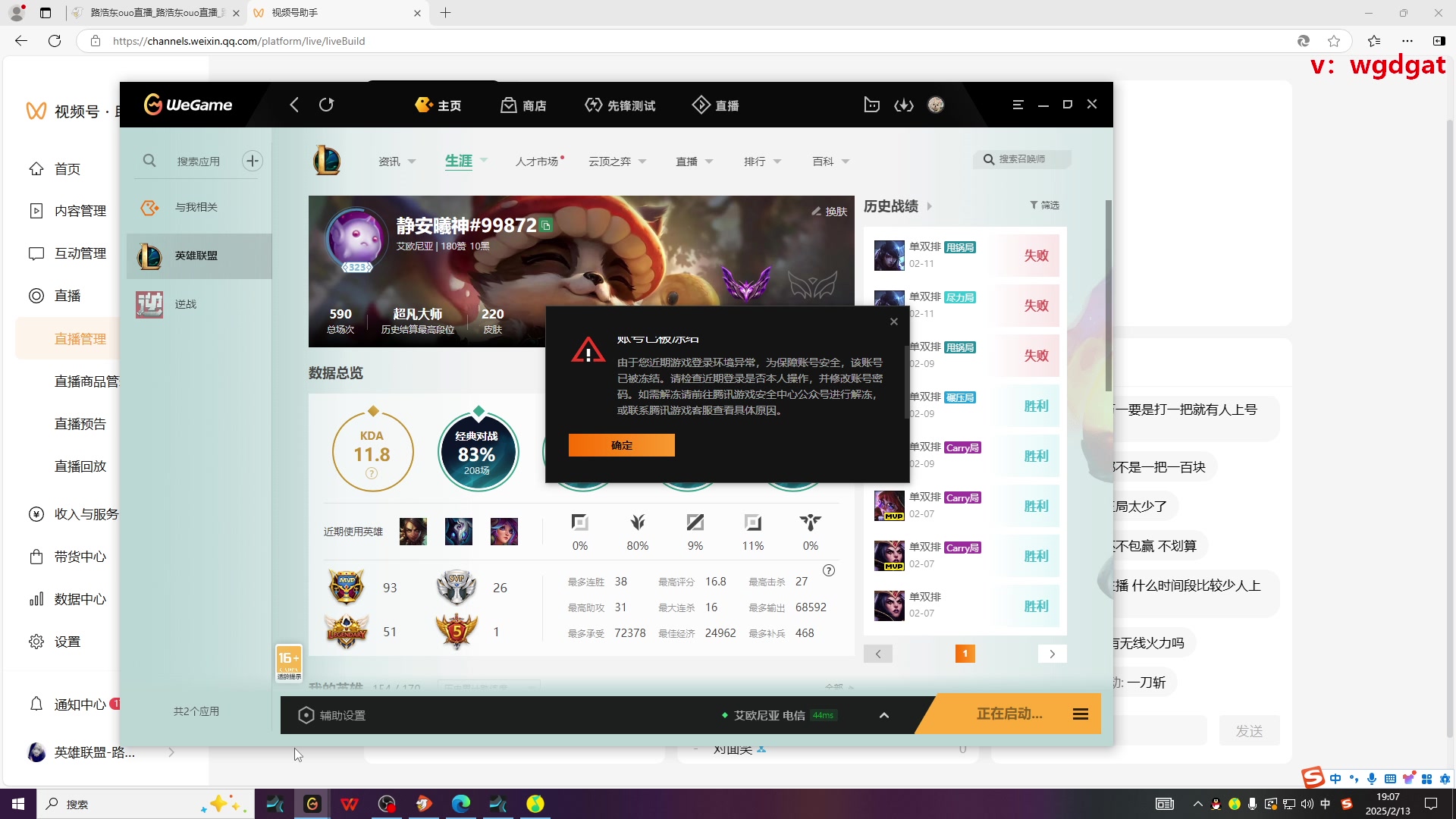Open Windows Start menu
This screenshot has width=1456, height=819.
[x=18, y=804]
